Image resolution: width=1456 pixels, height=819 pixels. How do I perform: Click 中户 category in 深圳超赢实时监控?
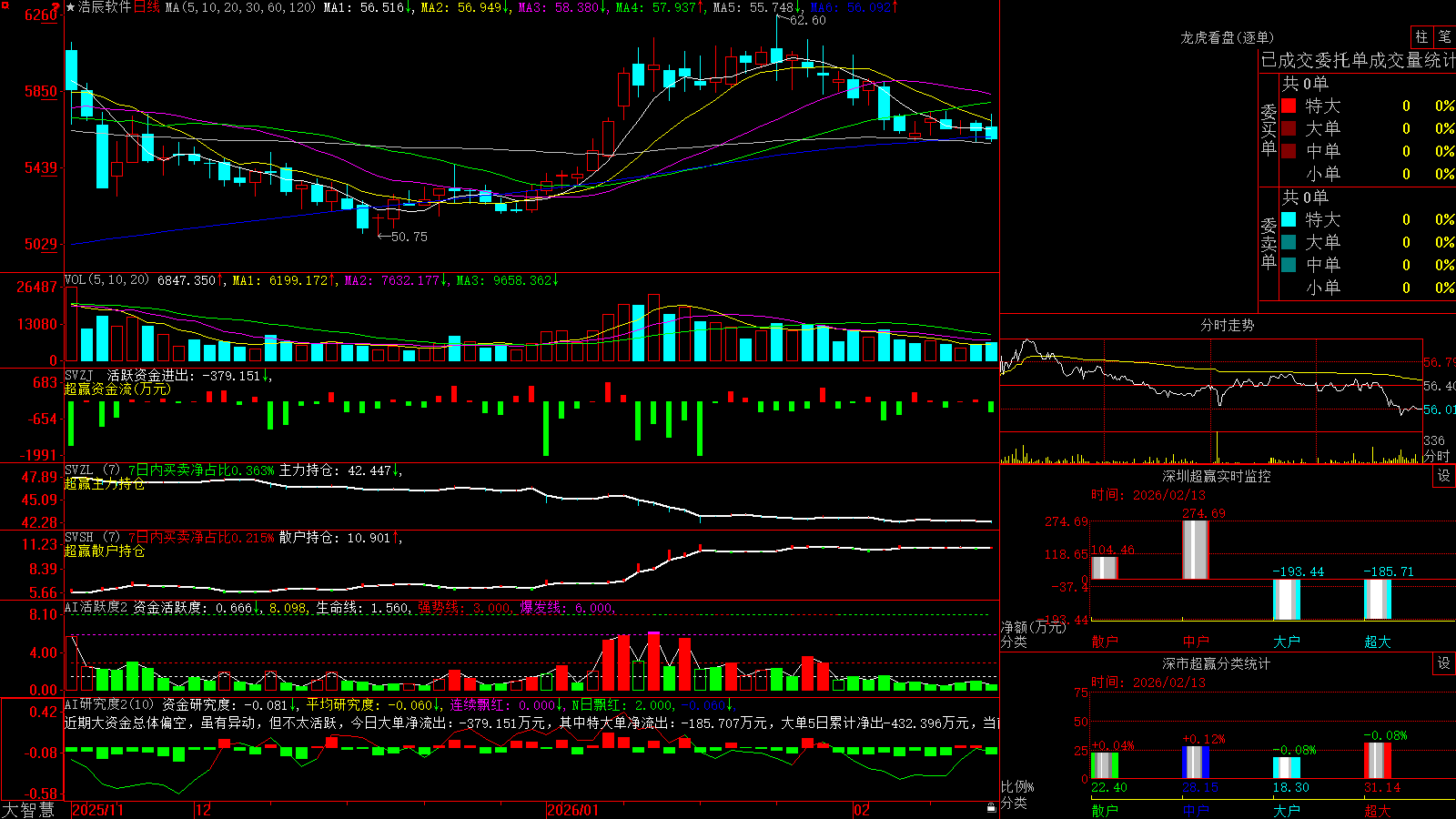click(1195, 642)
